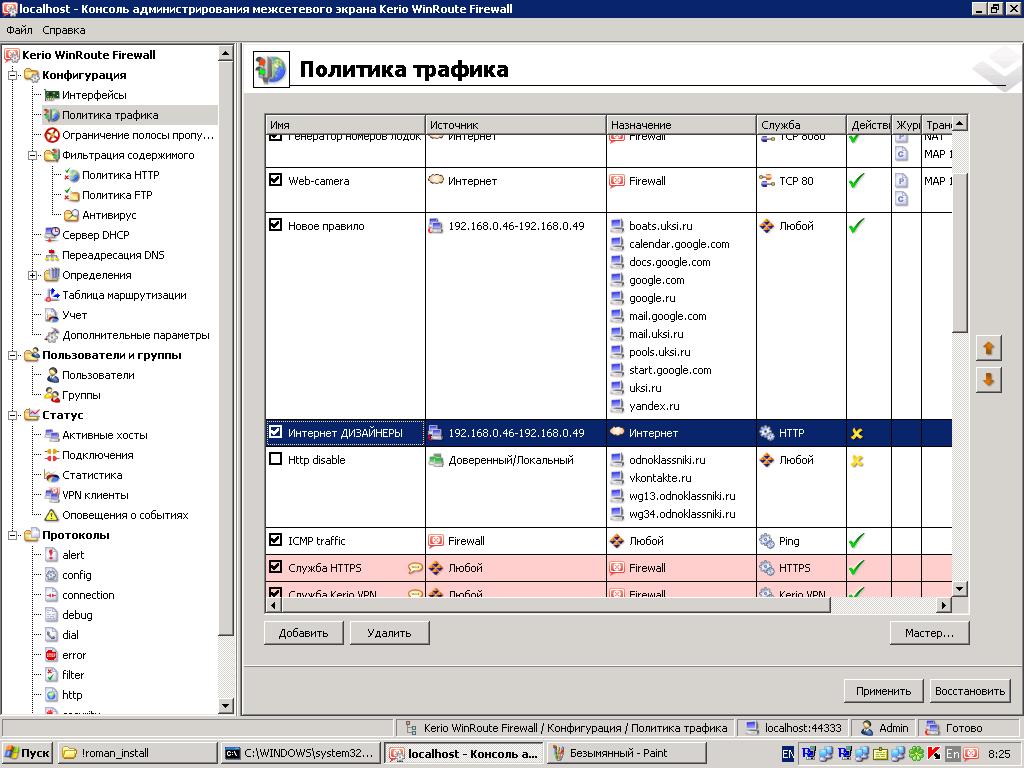Open the config log icon
This screenshot has height=768, width=1024.
[52, 575]
